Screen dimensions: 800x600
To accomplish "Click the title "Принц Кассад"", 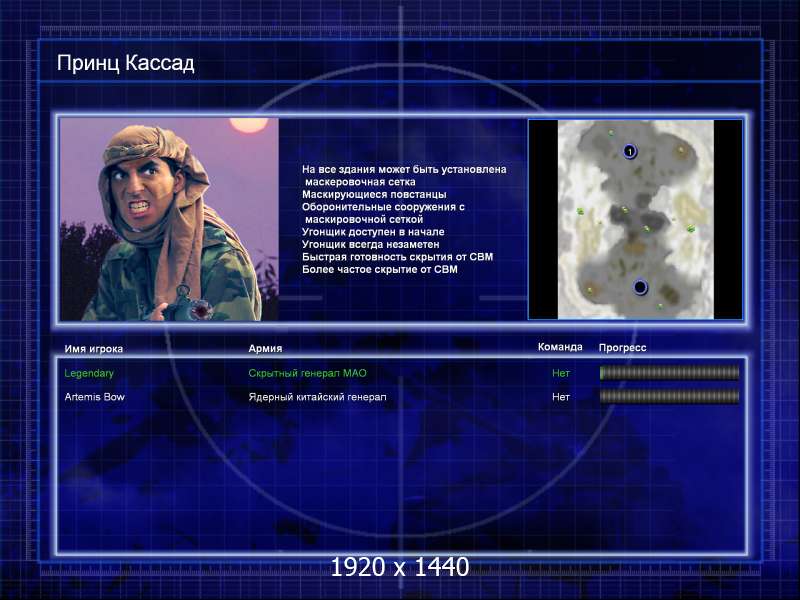I will pyautogui.click(x=125, y=64).
